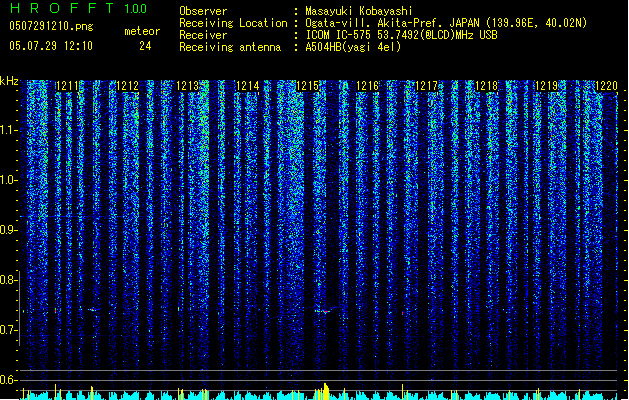This screenshot has width=629, height=400.
Task: Click the 1216 time marker
Action: 367,85
